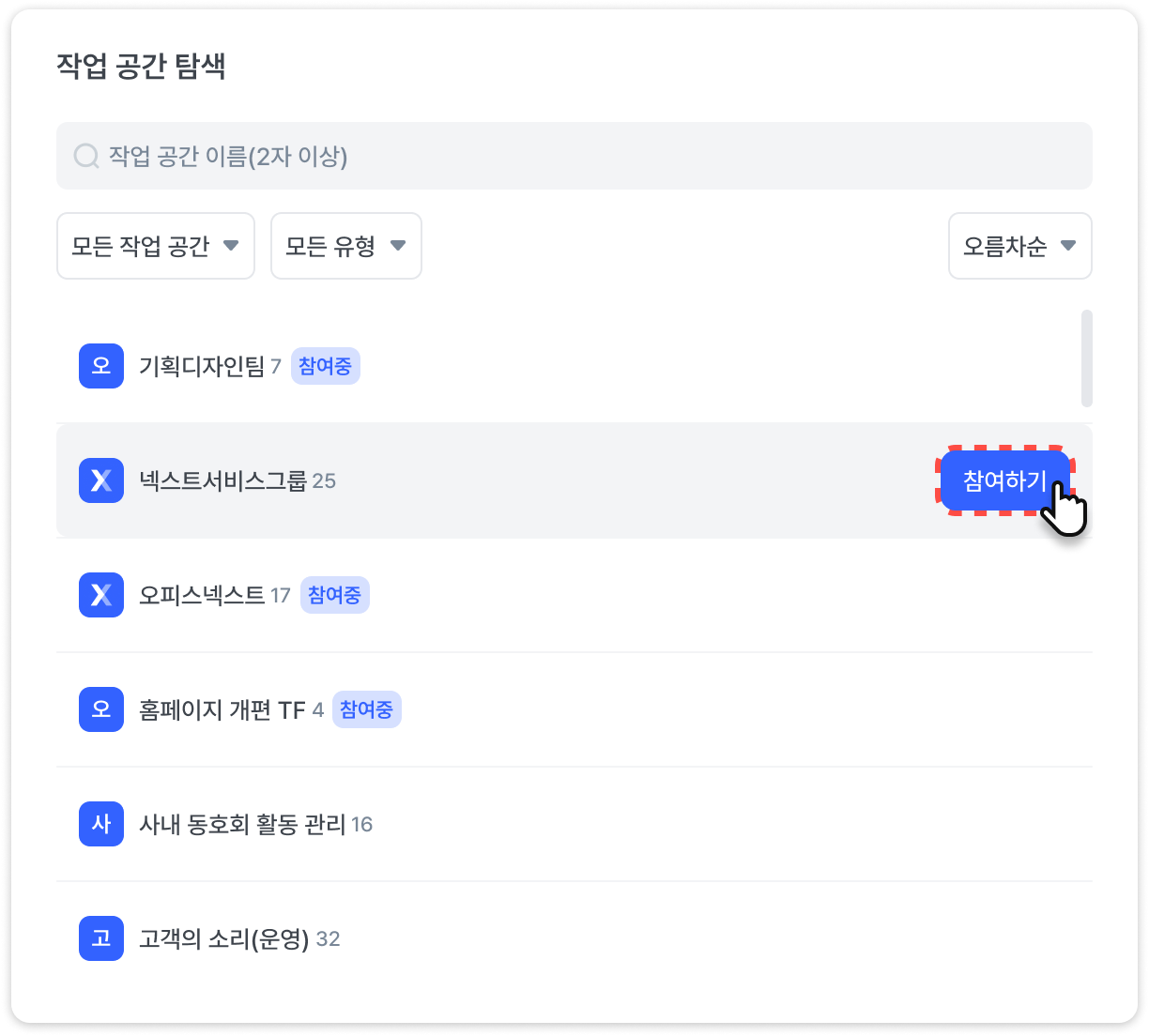Expand the 모든 유형 filter dropdown
This screenshot has width=1149, height=1036.
(345, 246)
